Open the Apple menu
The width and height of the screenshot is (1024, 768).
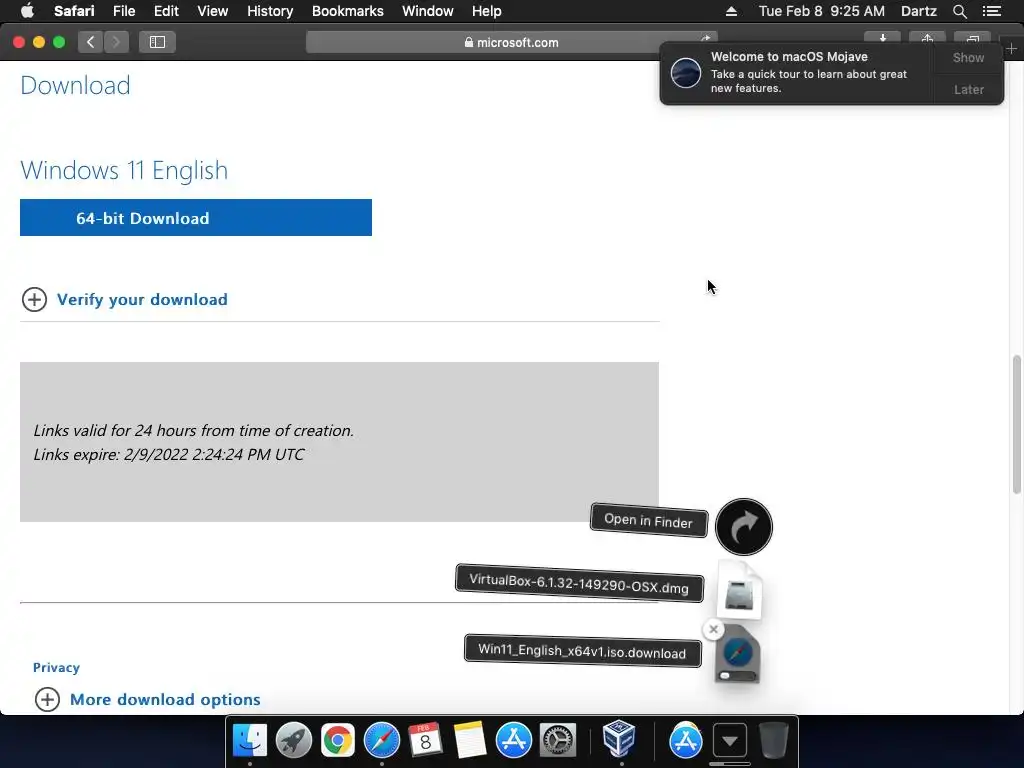coord(27,11)
